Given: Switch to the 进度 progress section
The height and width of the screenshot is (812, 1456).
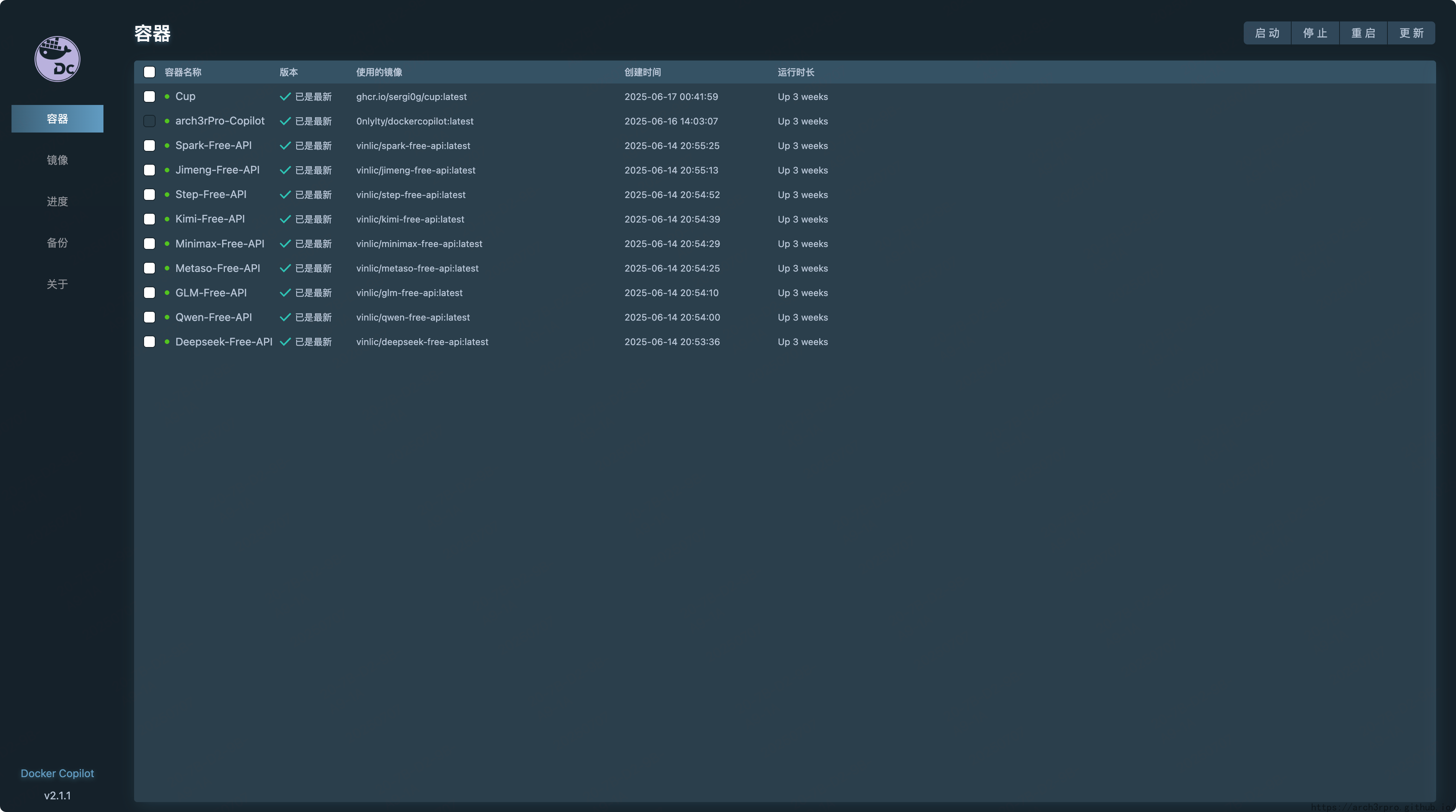Looking at the screenshot, I should pyautogui.click(x=57, y=202).
